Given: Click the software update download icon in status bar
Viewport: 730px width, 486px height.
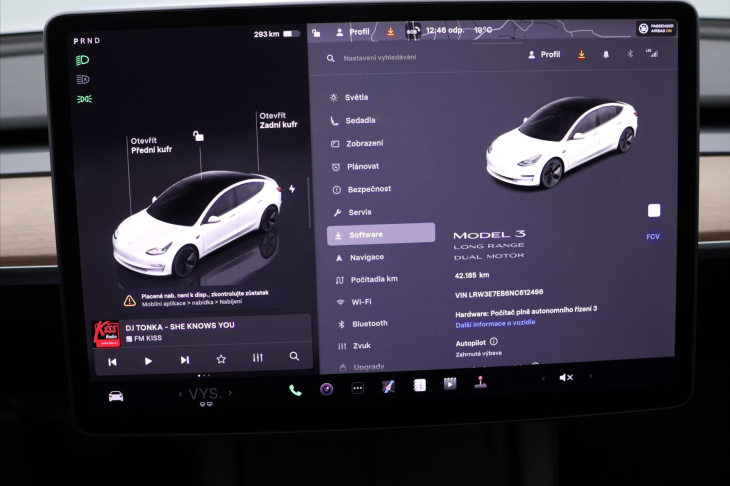Looking at the screenshot, I should pos(391,31).
